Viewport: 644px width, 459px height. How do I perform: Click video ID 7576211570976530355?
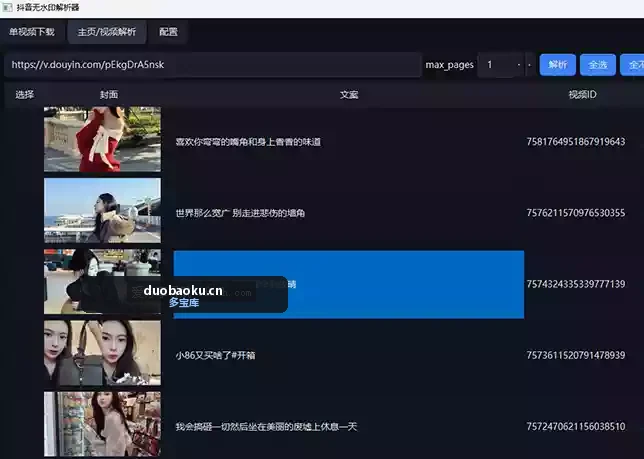576,213
